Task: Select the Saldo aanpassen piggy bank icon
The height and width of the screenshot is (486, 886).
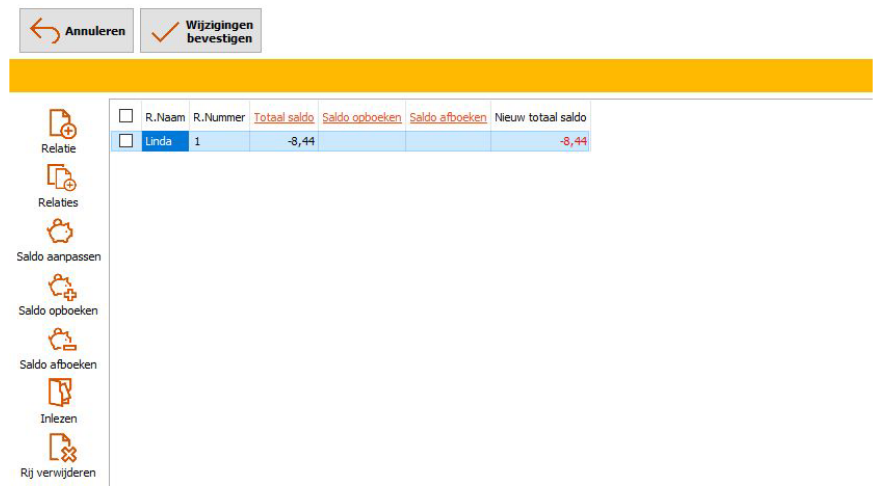Action: point(60,231)
